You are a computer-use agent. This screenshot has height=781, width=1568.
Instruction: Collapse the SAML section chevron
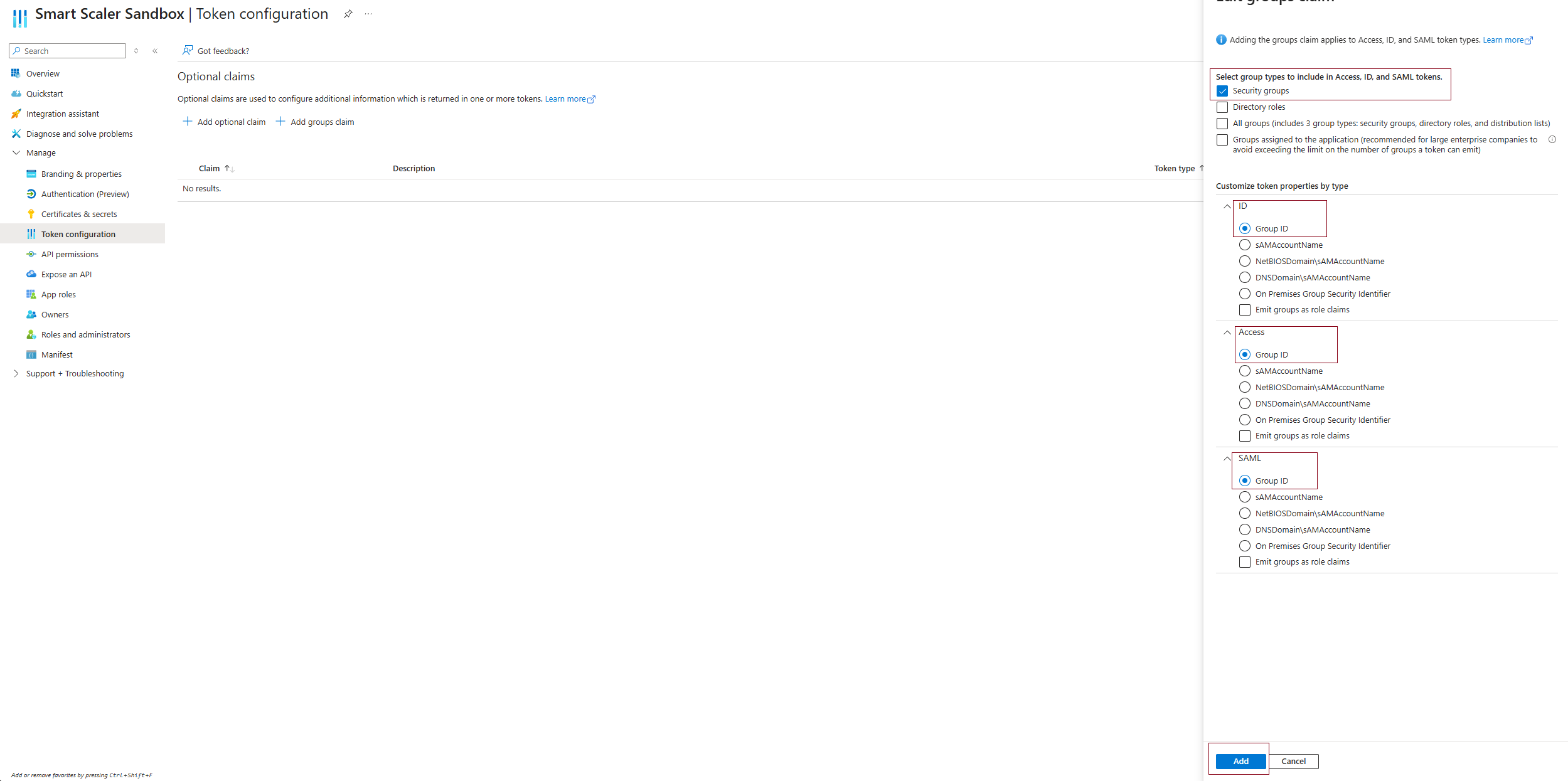coord(1227,459)
